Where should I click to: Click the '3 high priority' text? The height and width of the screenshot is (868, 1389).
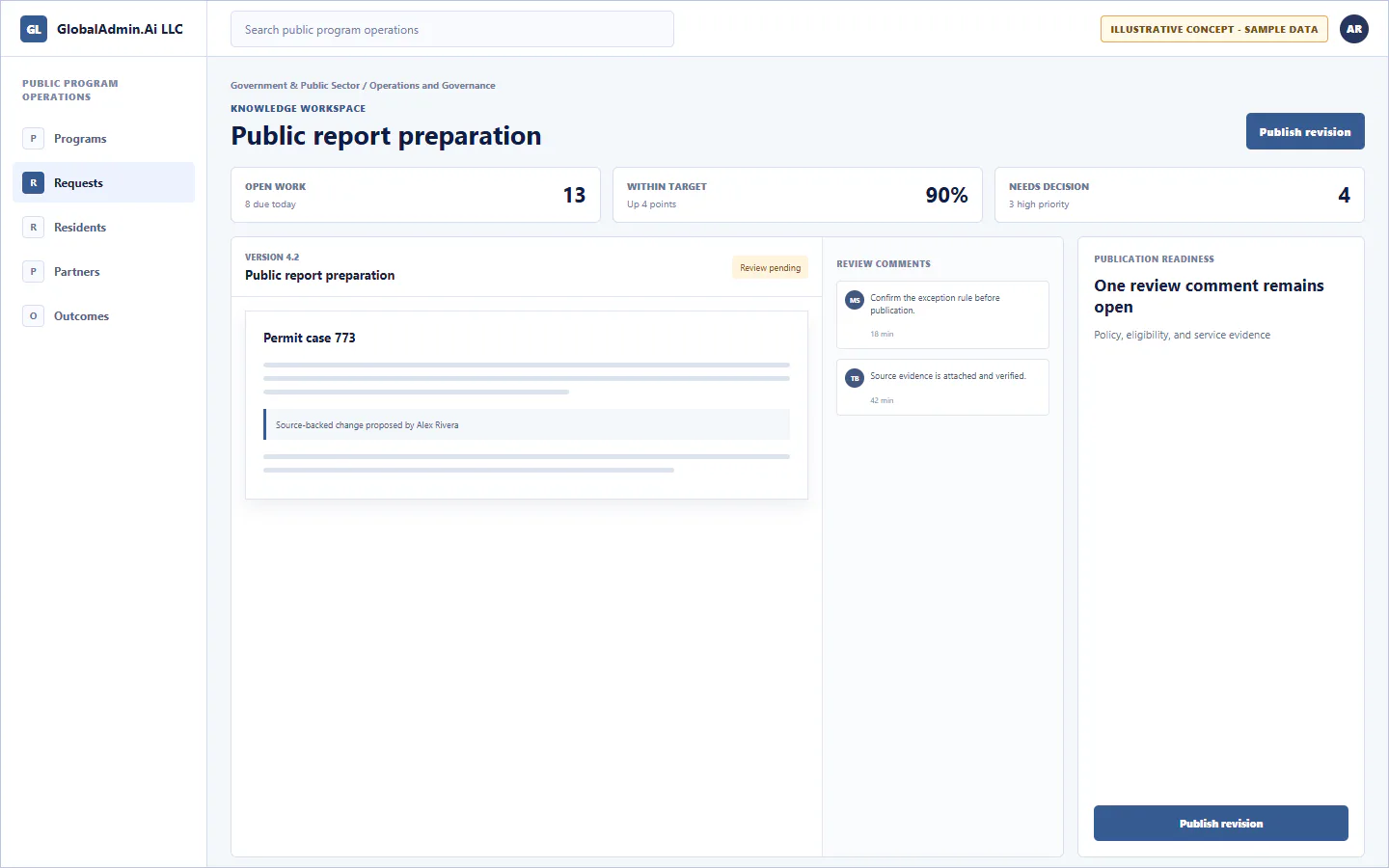[x=1039, y=204]
